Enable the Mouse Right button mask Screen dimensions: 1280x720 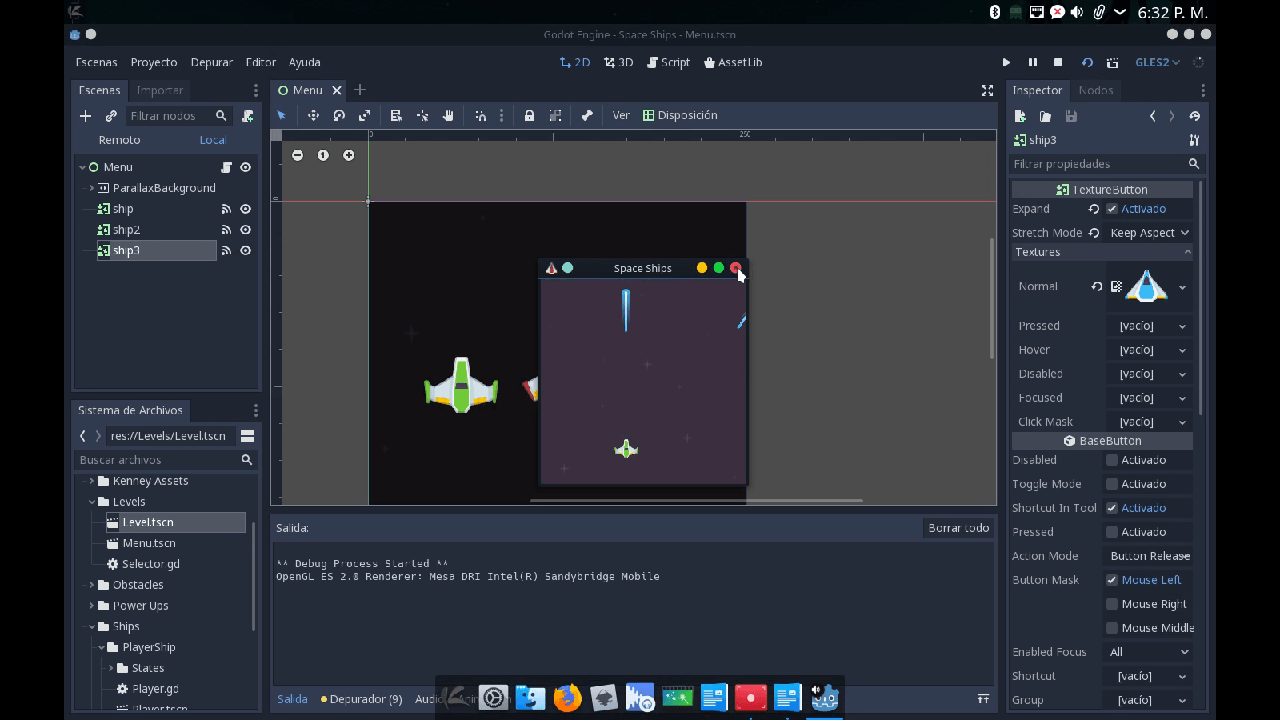tap(1112, 604)
